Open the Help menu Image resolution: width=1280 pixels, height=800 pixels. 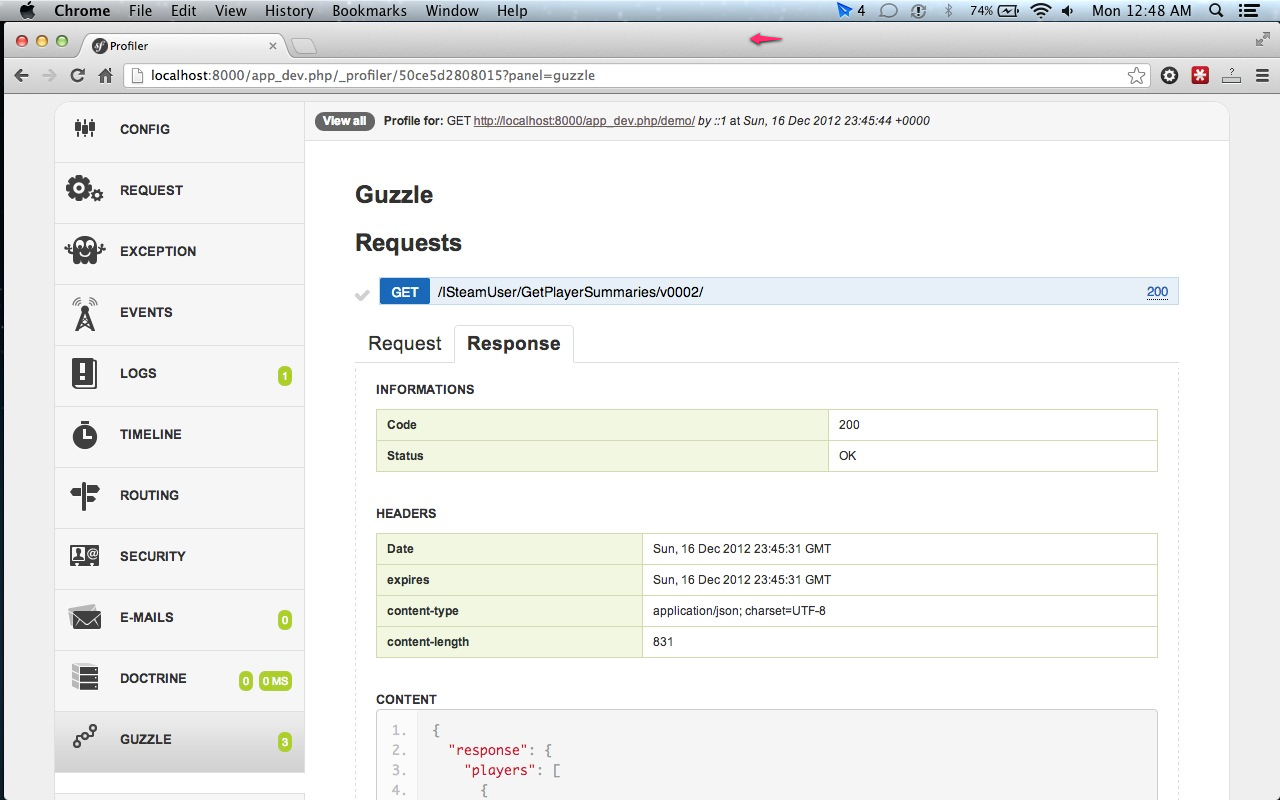tap(512, 11)
